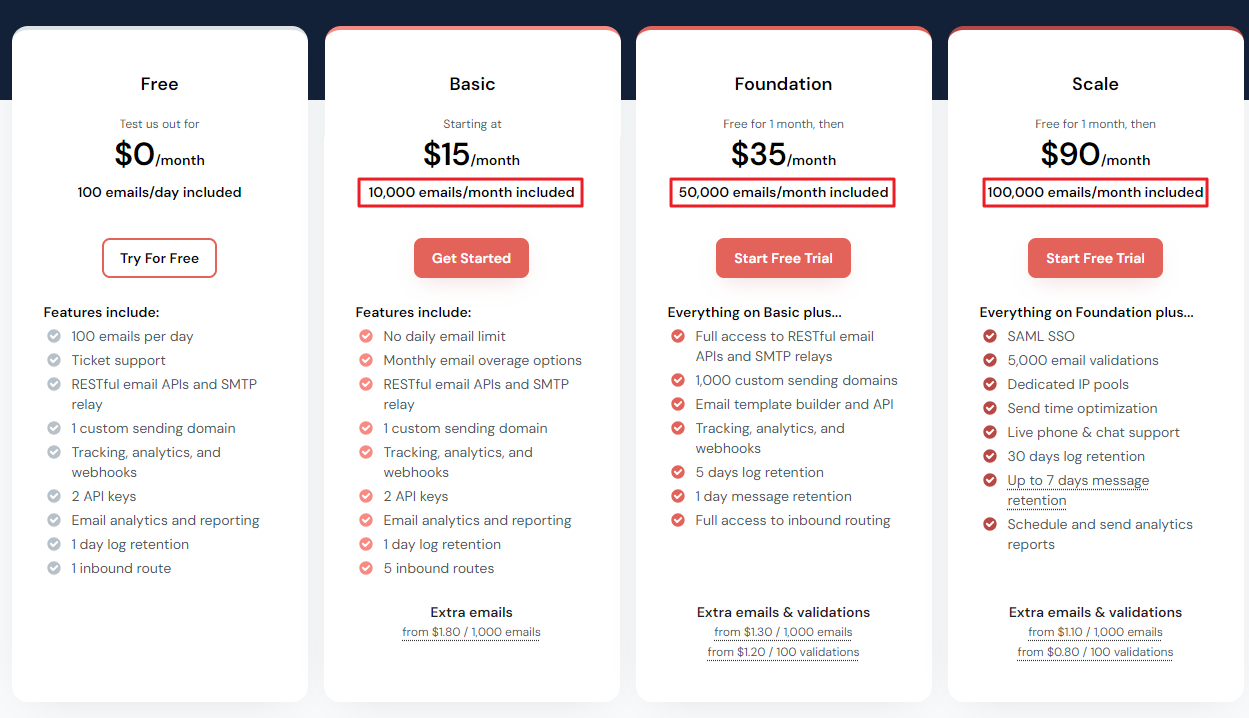Open Scale $0.80 per 100 validations link
Image resolution: width=1249 pixels, height=718 pixels.
click(x=1095, y=652)
